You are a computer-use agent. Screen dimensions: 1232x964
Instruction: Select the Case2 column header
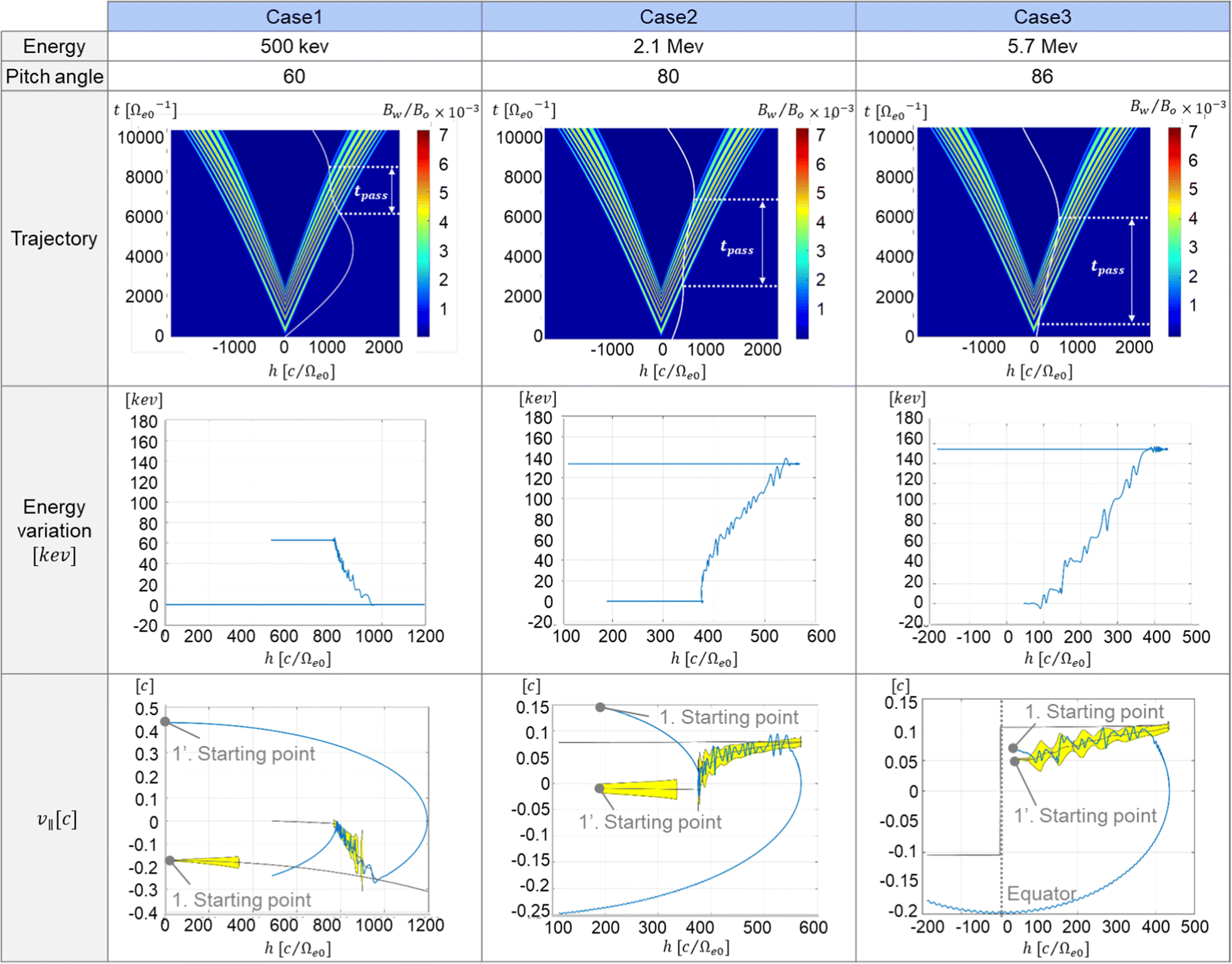[668, 16]
